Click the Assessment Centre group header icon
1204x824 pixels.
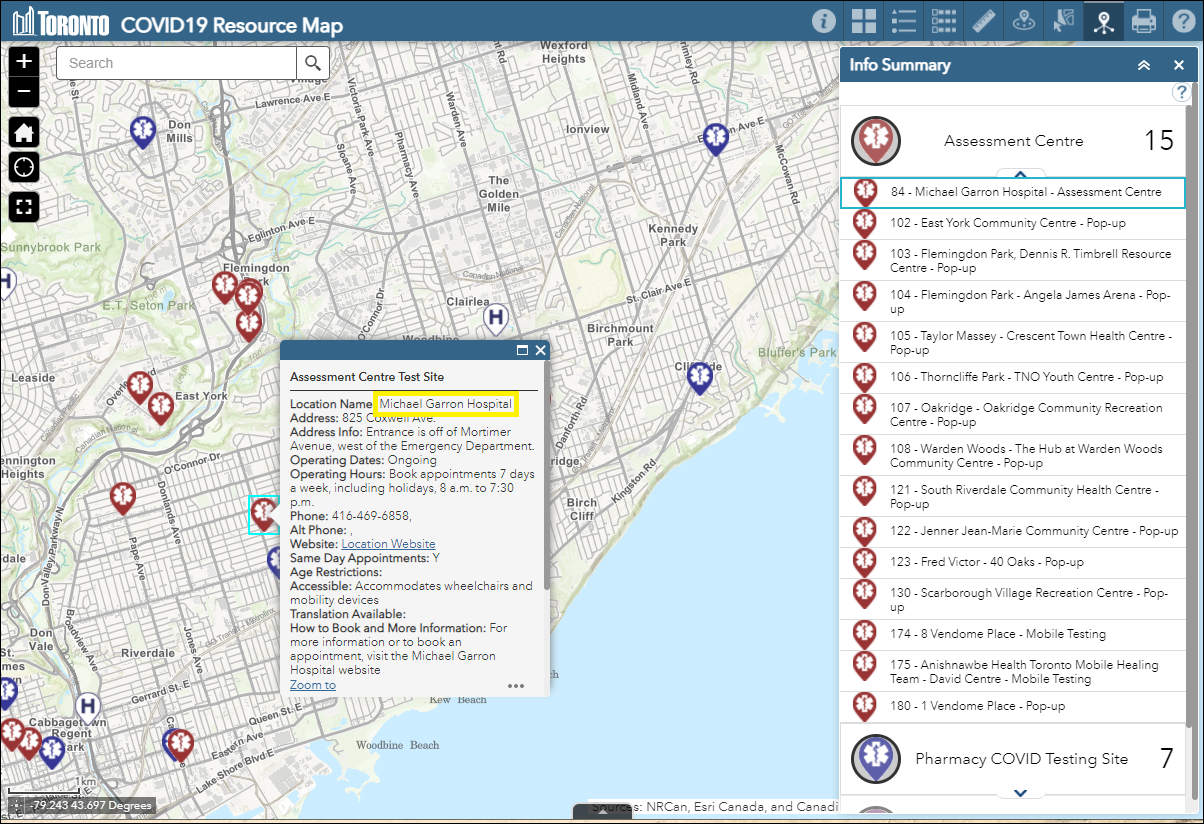tap(876, 141)
